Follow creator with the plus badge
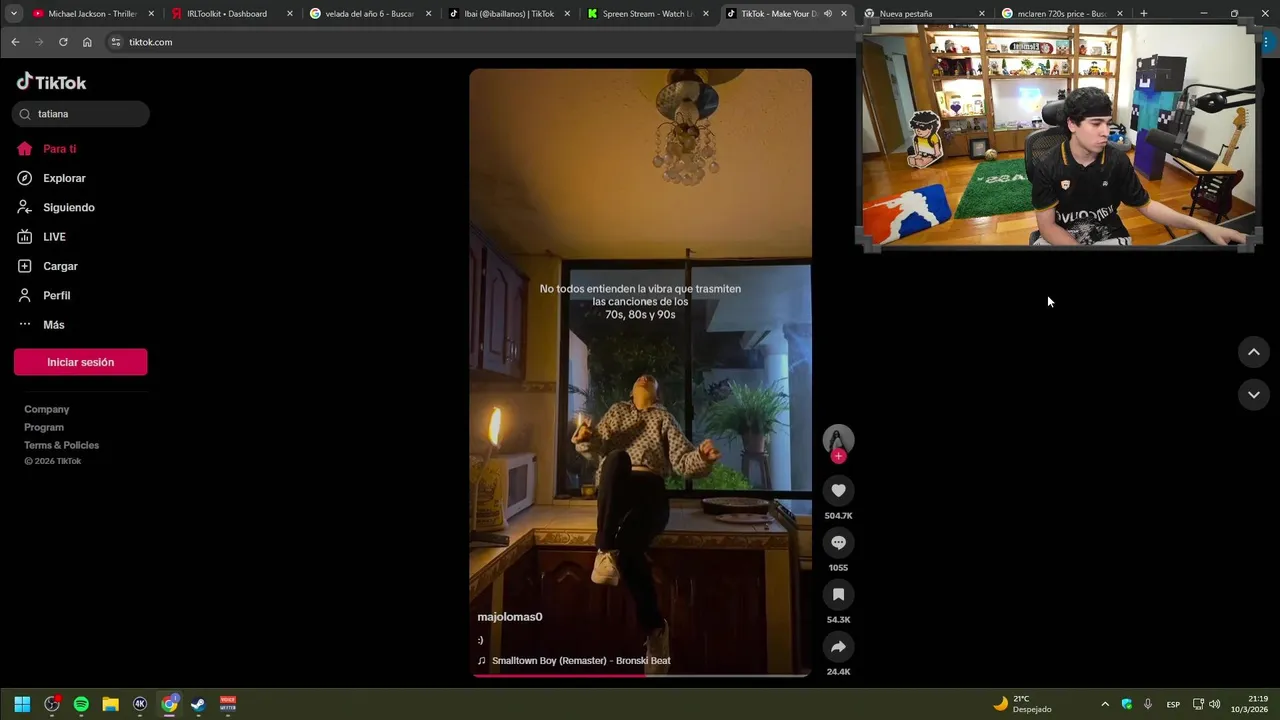The width and height of the screenshot is (1280, 720). [x=838, y=456]
